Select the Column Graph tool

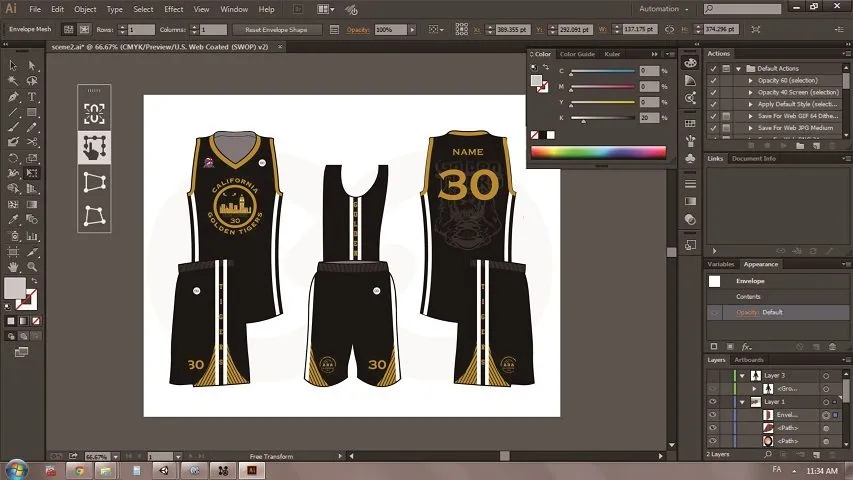pos(32,236)
